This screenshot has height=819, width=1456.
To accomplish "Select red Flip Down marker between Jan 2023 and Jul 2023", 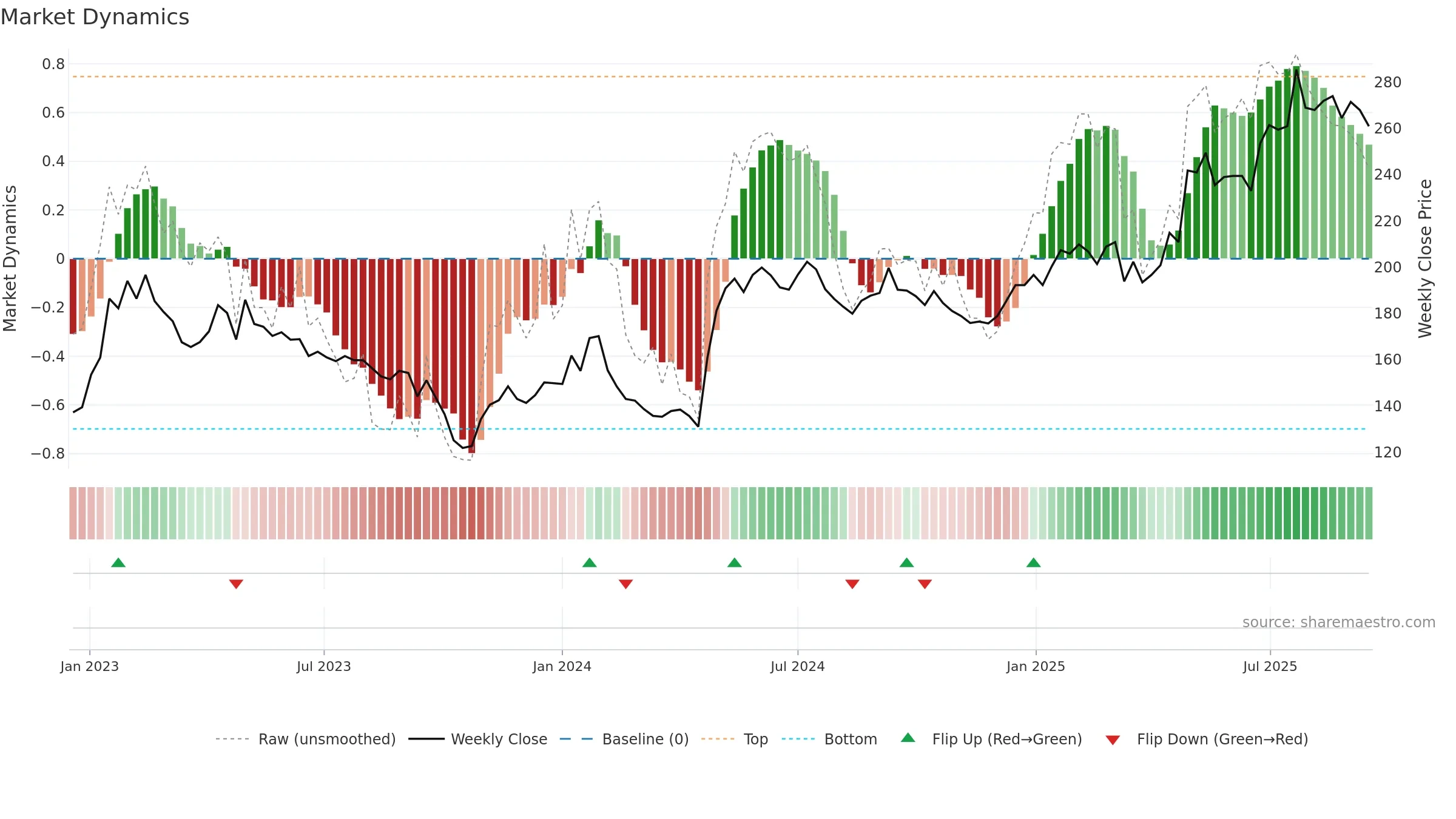I will tap(237, 584).
